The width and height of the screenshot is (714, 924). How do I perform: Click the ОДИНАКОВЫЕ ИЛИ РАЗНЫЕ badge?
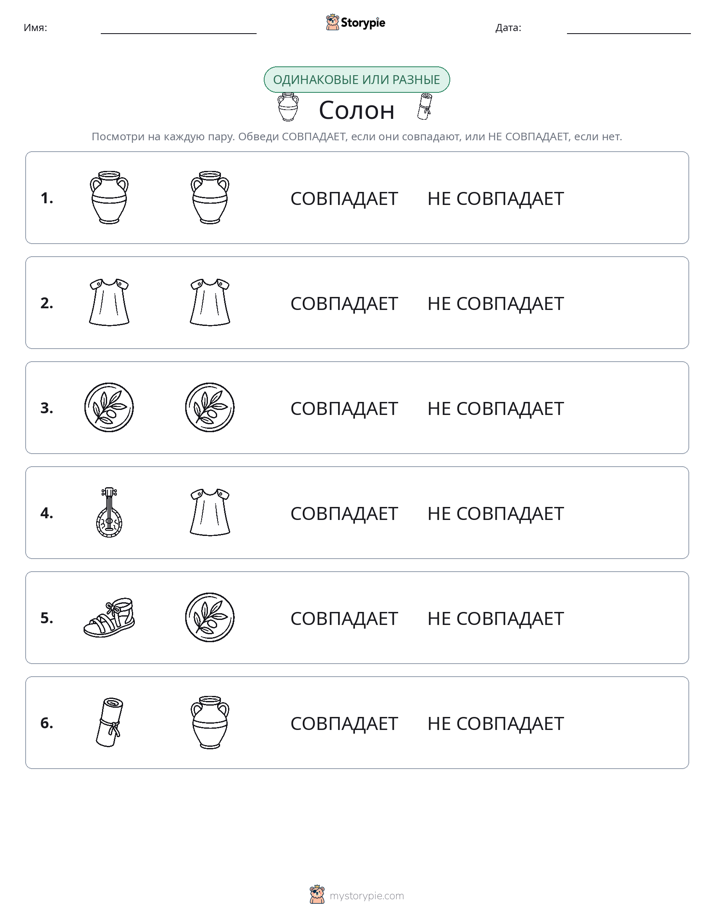point(356,80)
